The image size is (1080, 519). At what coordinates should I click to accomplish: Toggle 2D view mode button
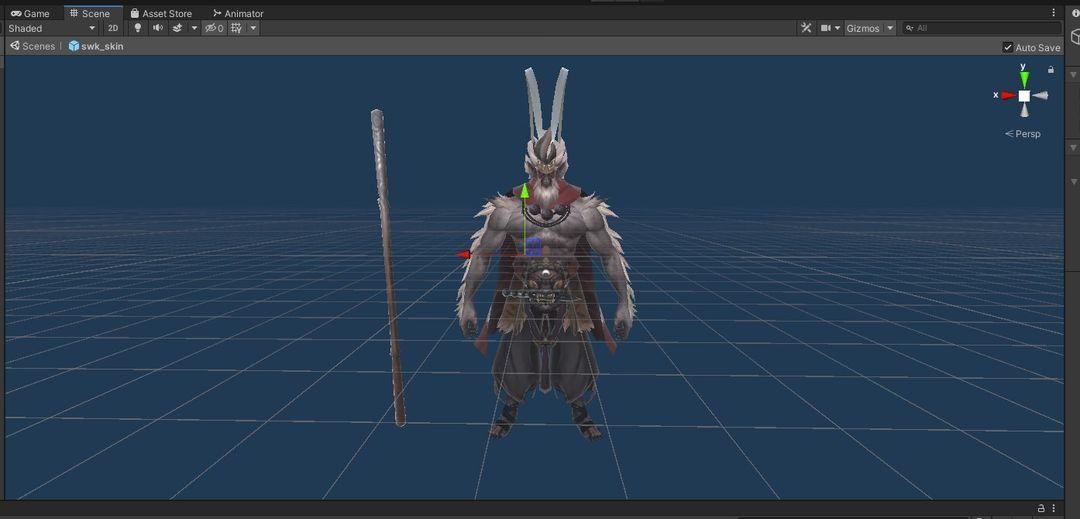tap(113, 28)
